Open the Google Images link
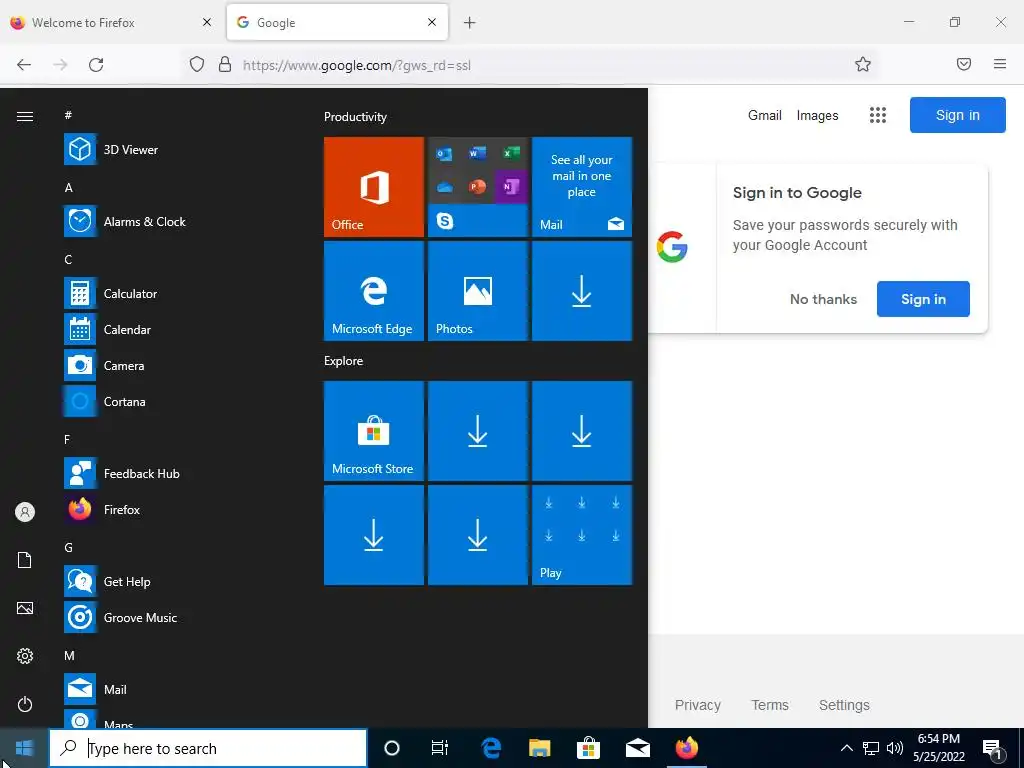Image resolution: width=1024 pixels, height=768 pixels. (817, 116)
